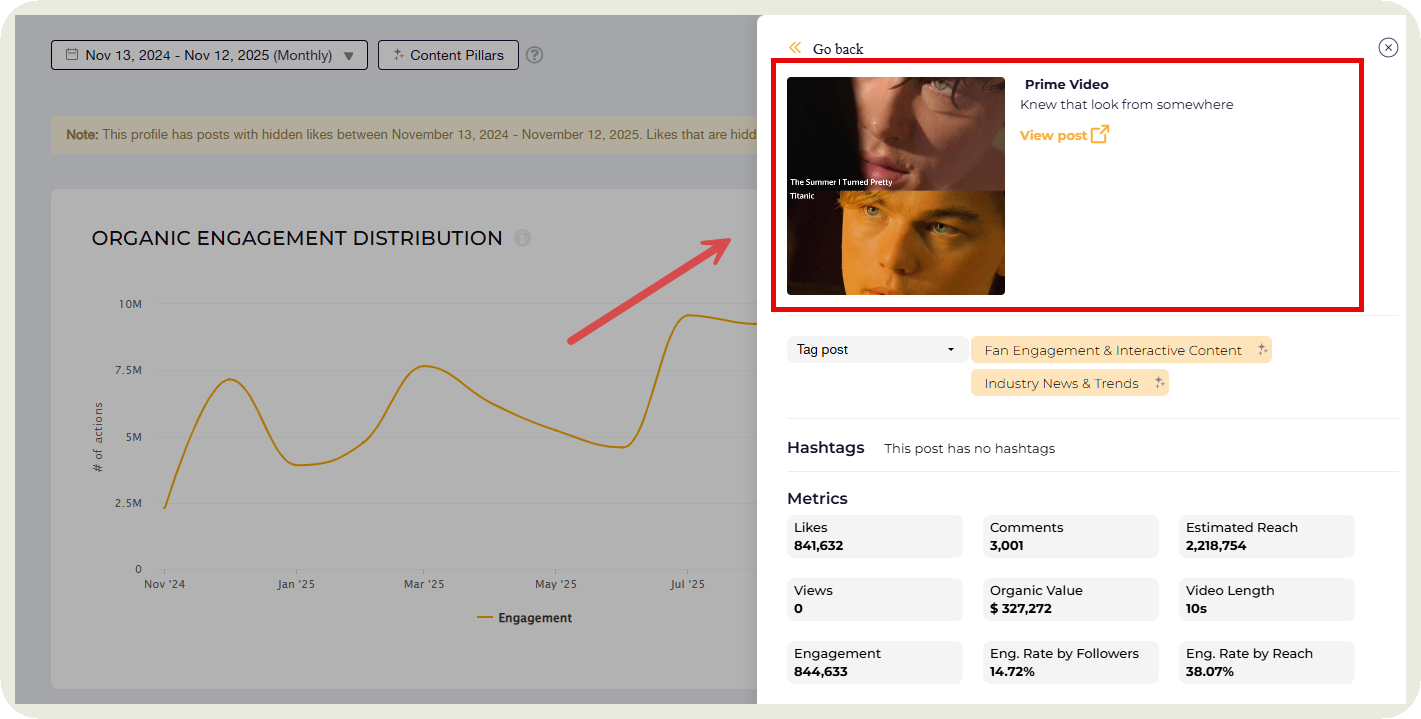Toggle the Engagement series in chart legend

(524, 618)
